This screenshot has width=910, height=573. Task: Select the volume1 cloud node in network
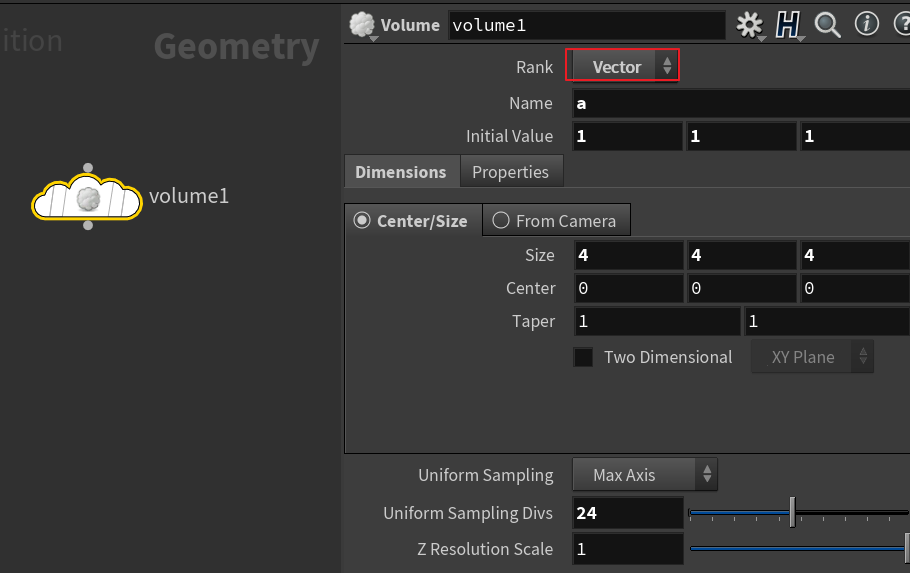[x=87, y=197]
